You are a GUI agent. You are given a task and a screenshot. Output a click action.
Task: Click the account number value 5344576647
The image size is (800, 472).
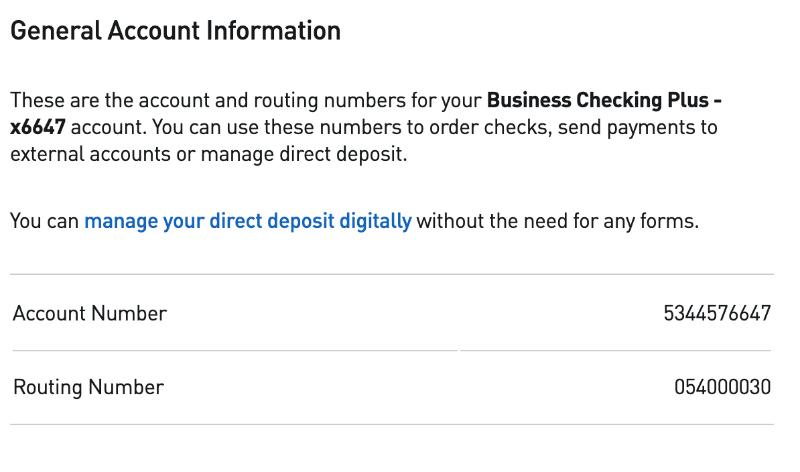[x=716, y=313]
